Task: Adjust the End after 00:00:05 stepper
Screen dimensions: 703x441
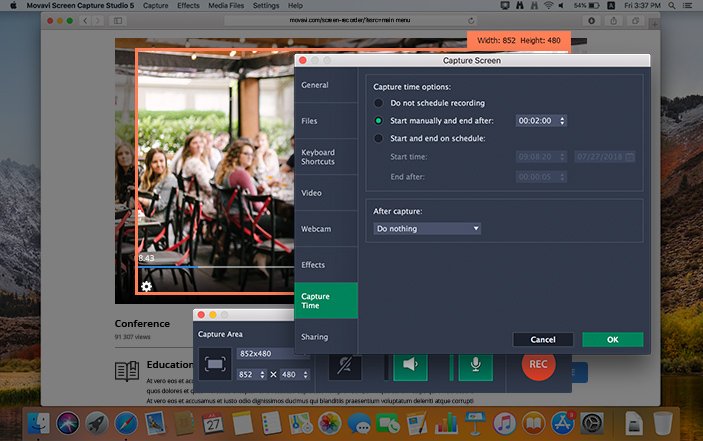Action: (x=562, y=177)
